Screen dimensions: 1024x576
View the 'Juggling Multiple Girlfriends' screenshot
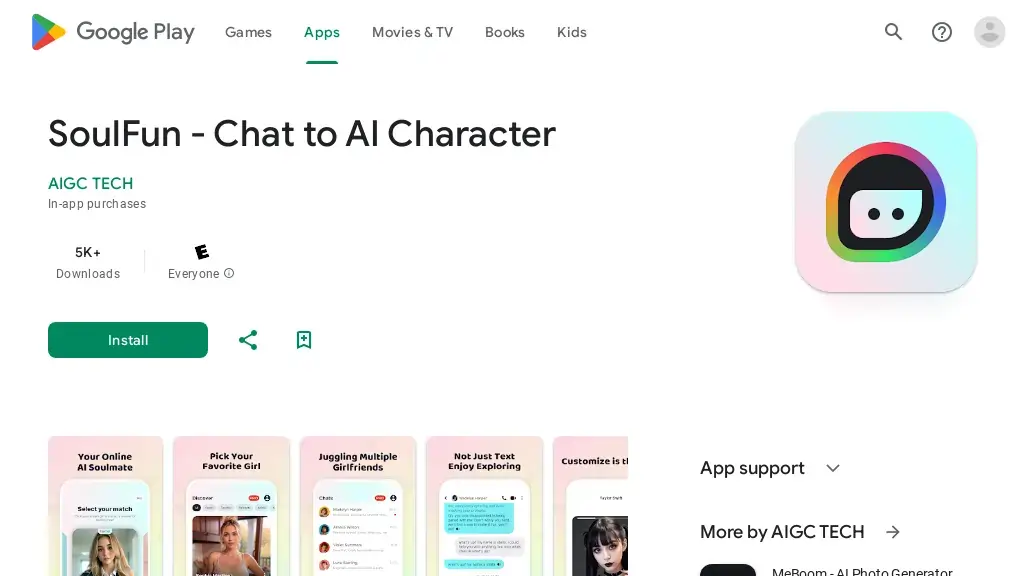(358, 506)
